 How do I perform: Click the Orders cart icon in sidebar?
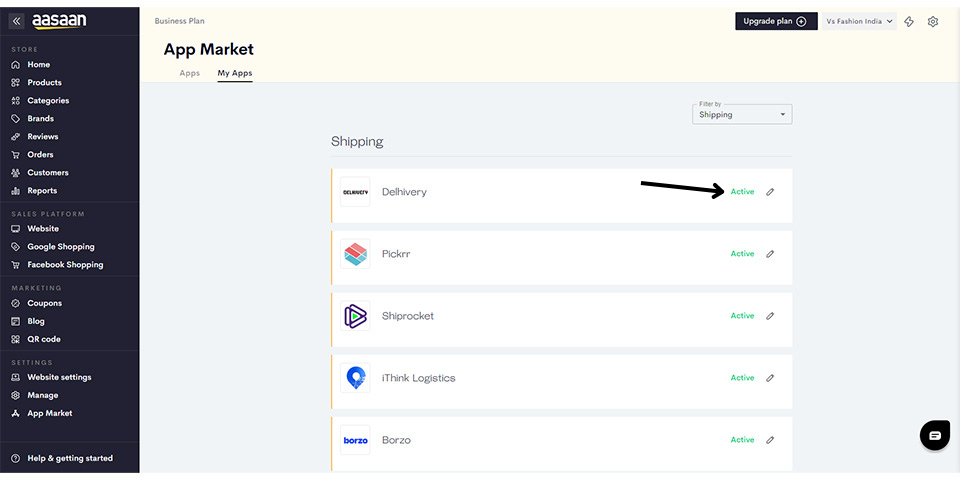click(x=16, y=155)
